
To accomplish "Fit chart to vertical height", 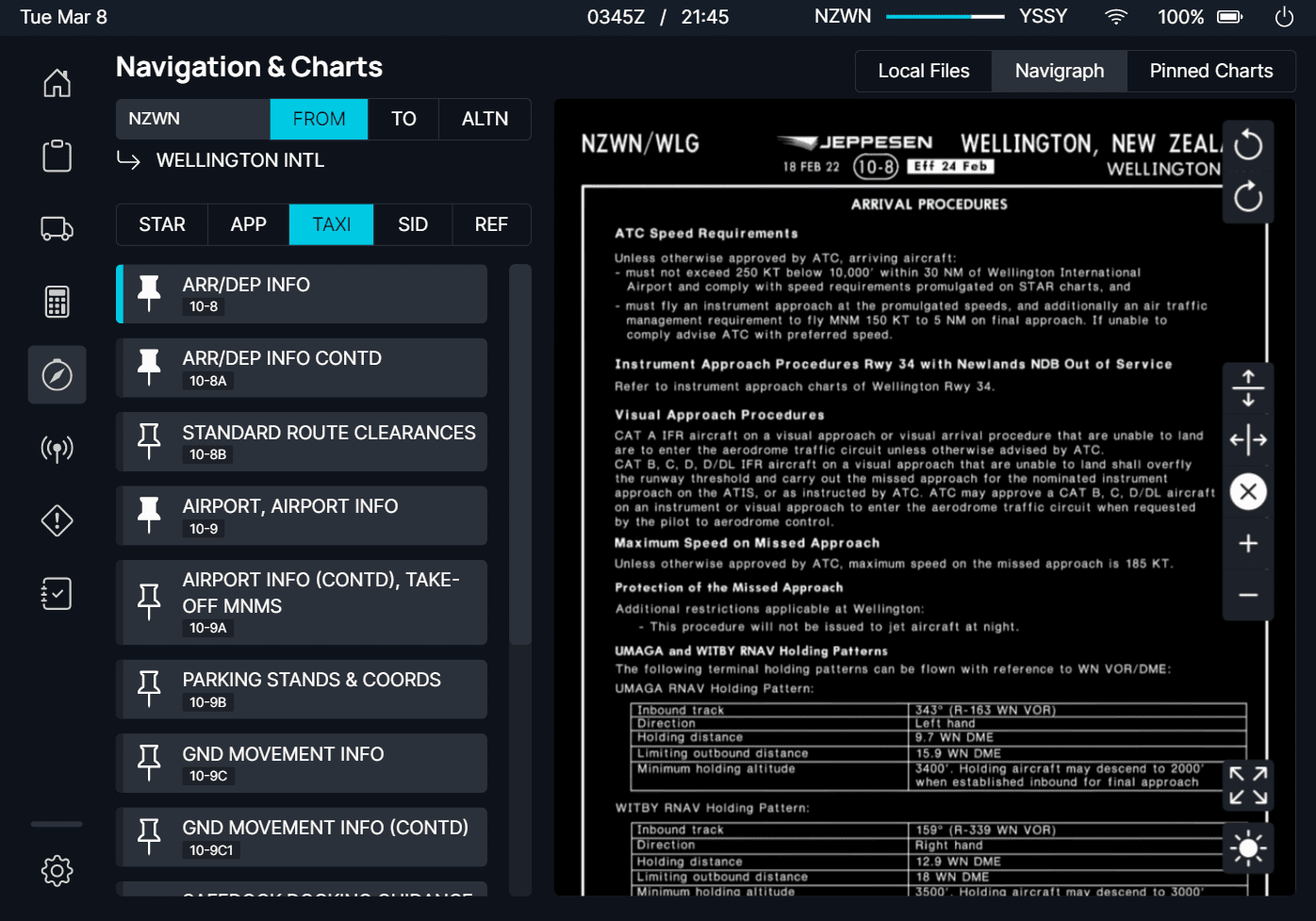I will coord(1247,386).
